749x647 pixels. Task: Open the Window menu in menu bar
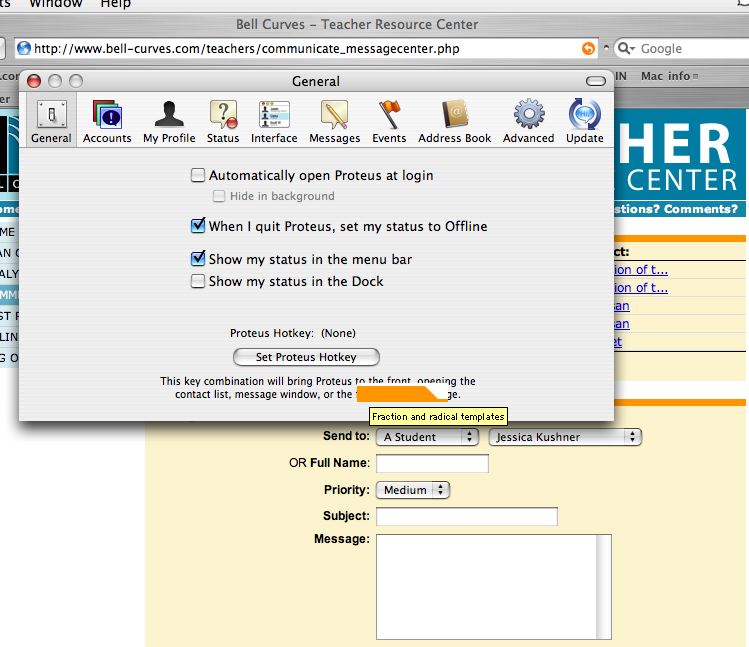point(56,4)
